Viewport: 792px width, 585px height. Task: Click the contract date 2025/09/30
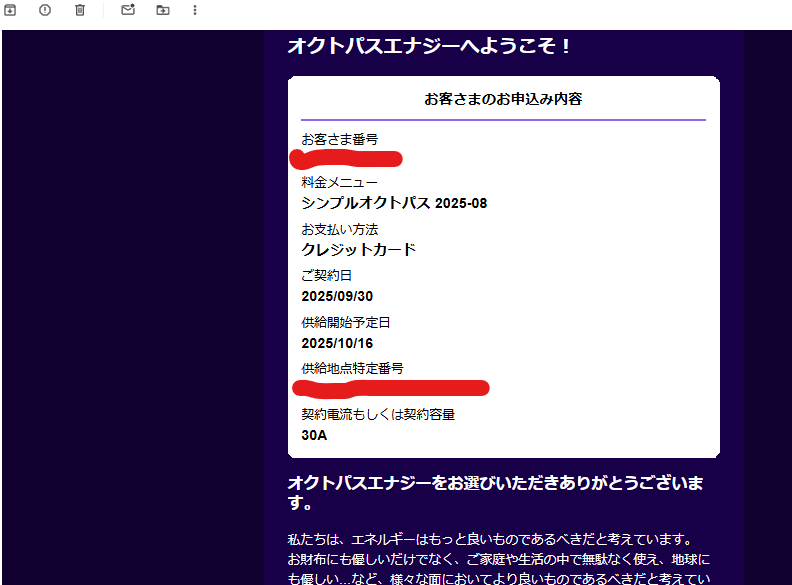tap(337, 296)
